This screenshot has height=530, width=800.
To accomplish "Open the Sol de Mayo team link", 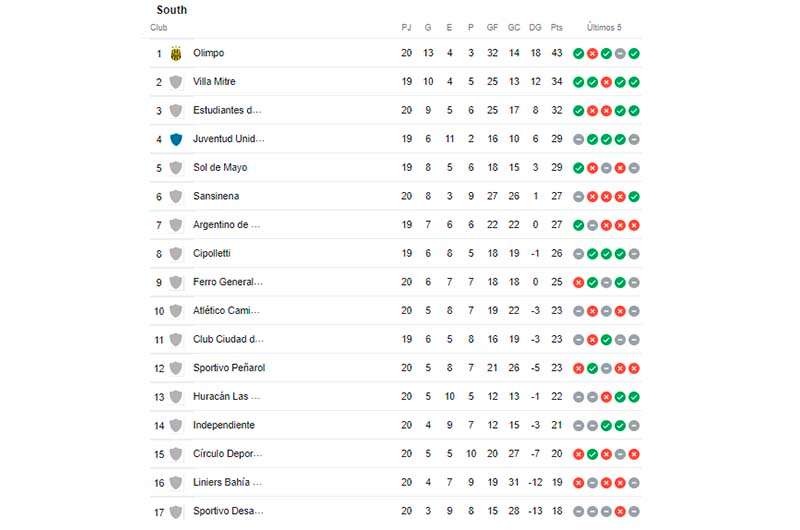I will coord(220,168).
